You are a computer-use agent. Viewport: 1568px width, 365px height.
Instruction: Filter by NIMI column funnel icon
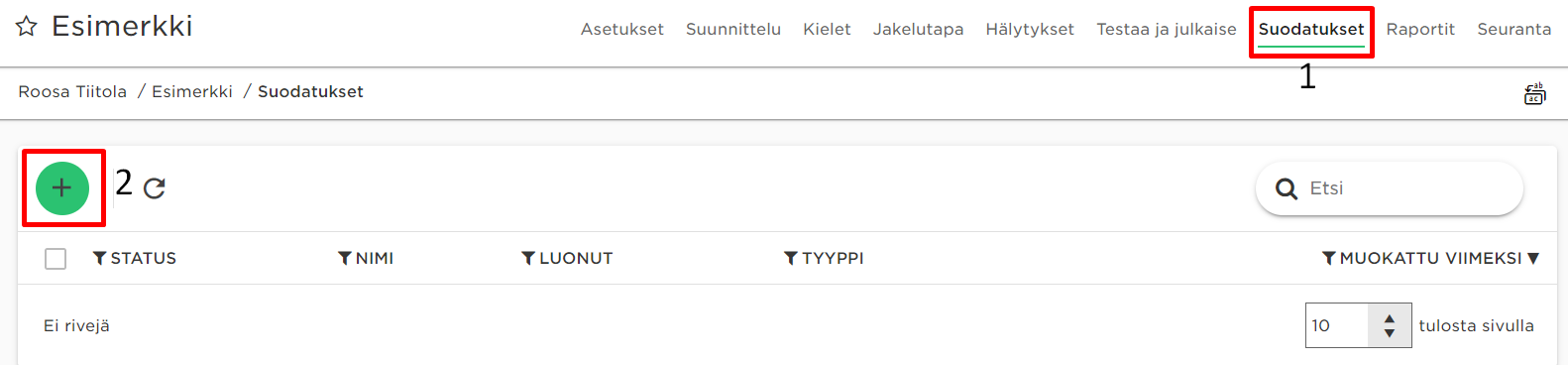click(345, 258)
